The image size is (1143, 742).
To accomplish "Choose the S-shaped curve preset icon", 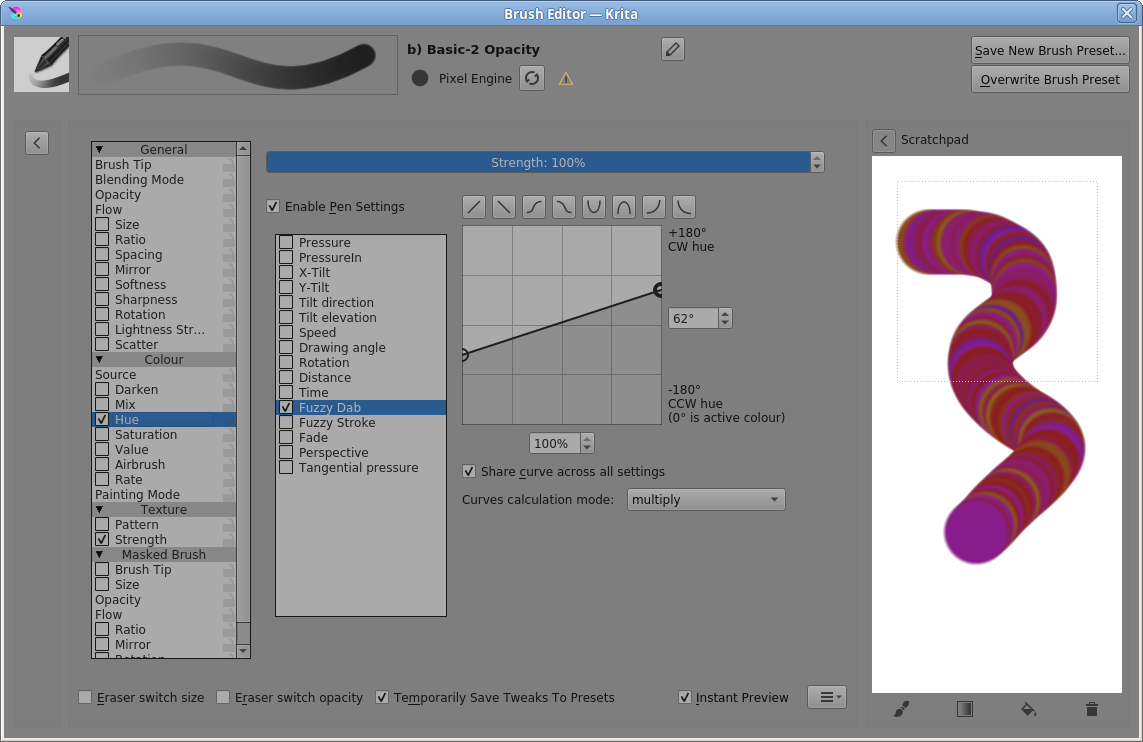I will pos(534,207).
